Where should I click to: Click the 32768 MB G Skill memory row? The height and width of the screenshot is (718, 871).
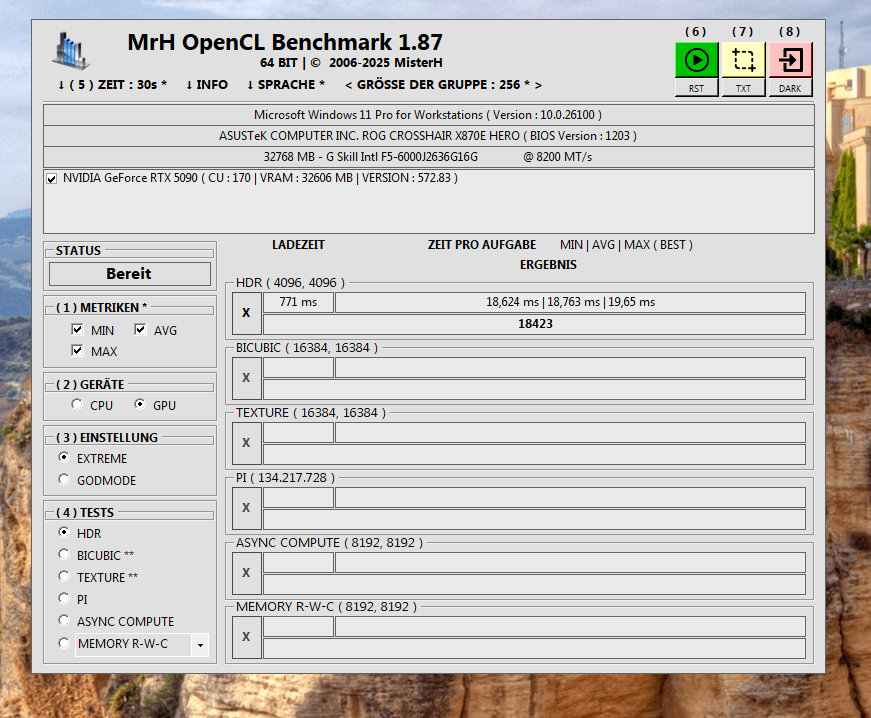coord(428,157)
